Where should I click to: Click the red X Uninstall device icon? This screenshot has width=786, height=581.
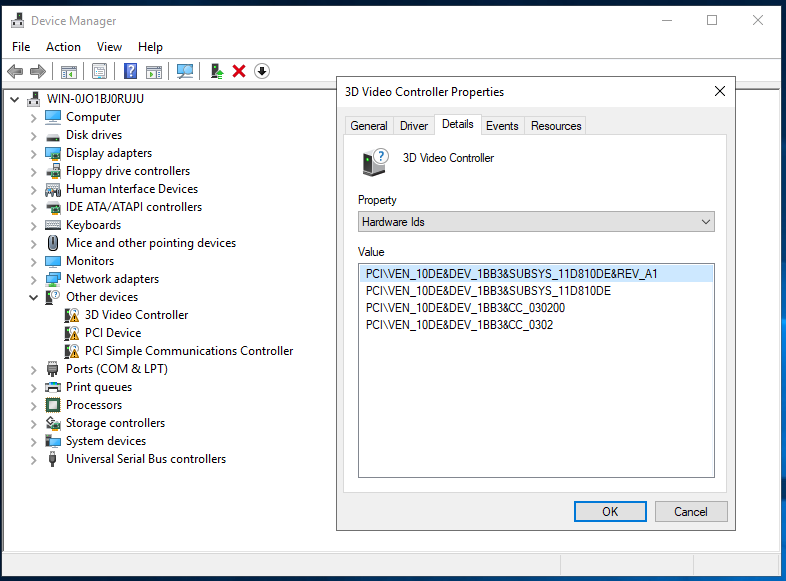(239, 71)
